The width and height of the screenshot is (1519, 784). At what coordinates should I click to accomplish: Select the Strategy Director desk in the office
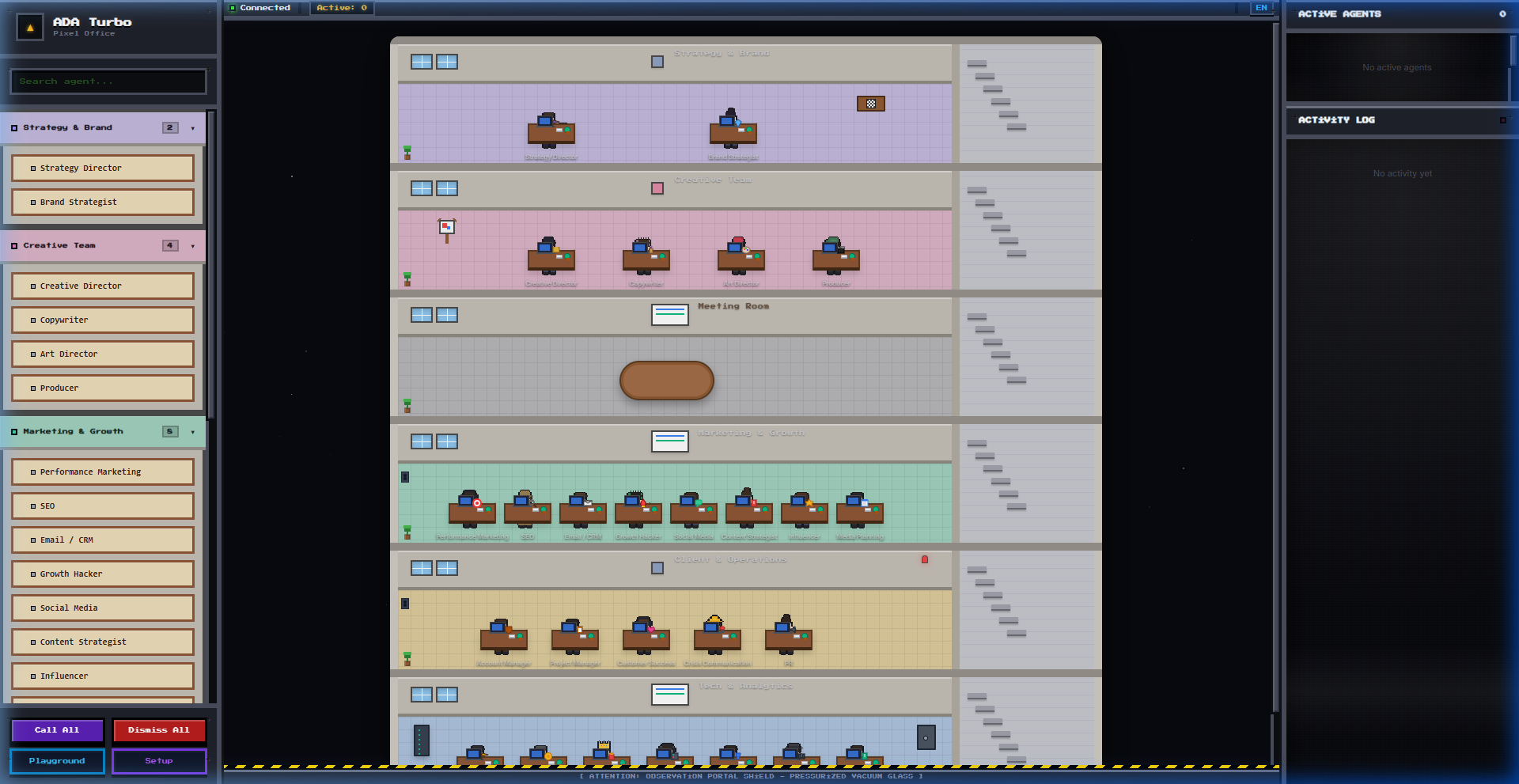551,131
